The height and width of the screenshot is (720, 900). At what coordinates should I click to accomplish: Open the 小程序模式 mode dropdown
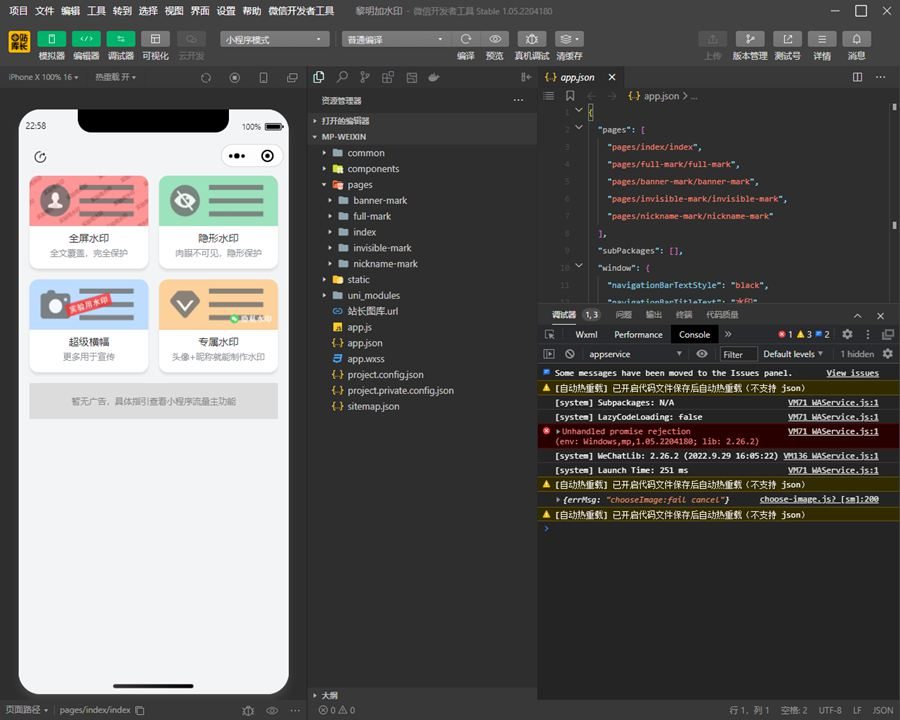pyautogui.click(x=275, y=40)
